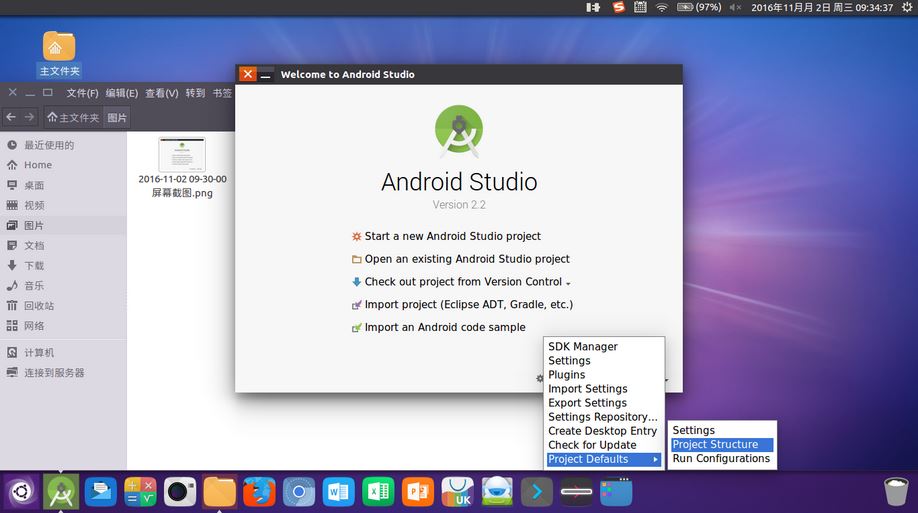
Task: Click the Configure gear icon in the welcome window
Action: pyautogui.click(x=539, y=378)
